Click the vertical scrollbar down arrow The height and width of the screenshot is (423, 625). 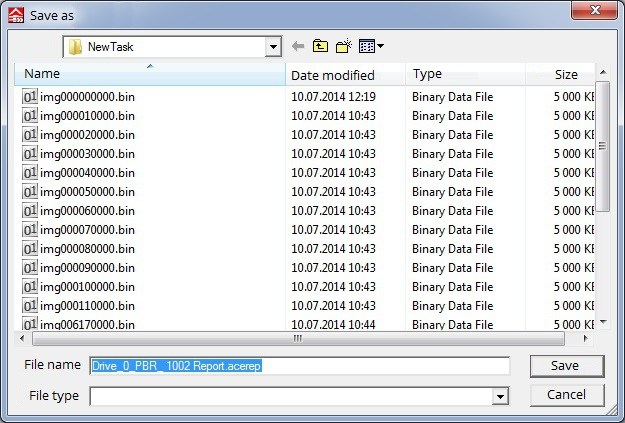[603, 323]
